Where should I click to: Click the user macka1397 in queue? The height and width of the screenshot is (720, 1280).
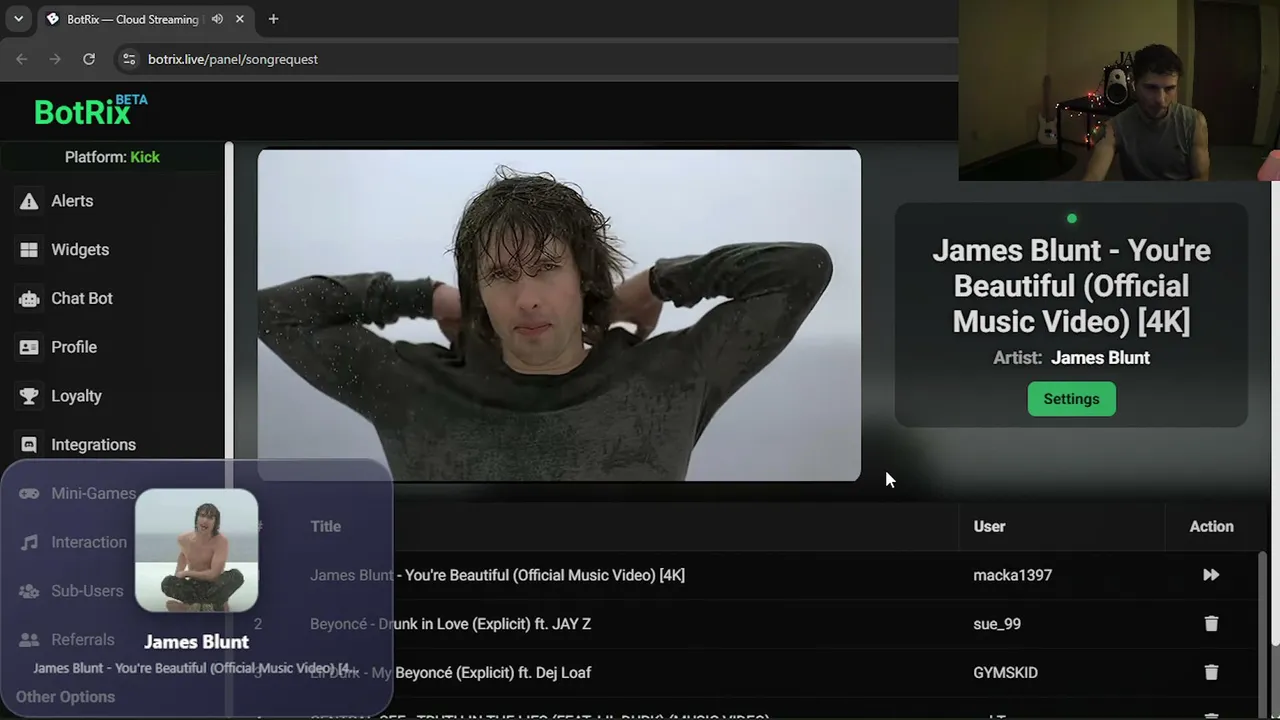click(1012, 575)
